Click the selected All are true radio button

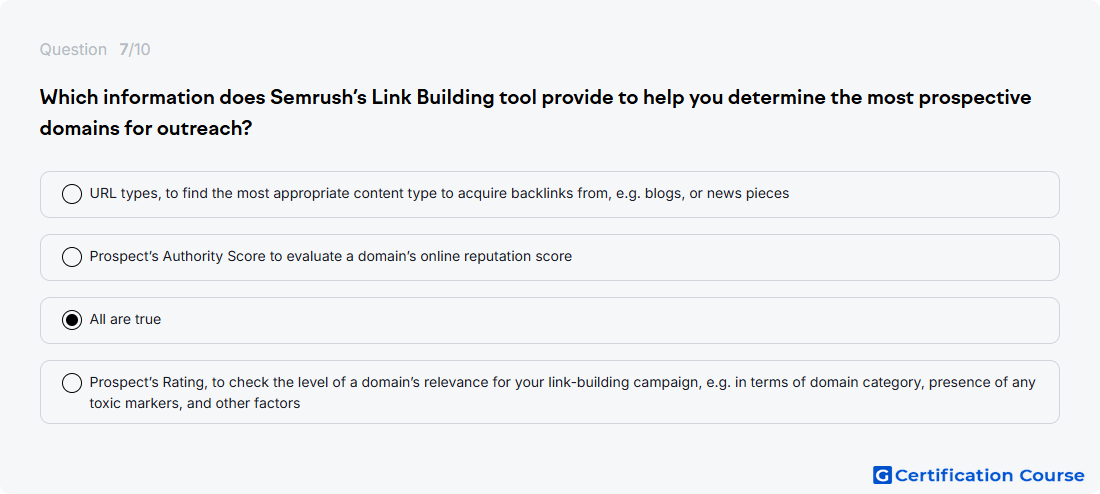72,320
